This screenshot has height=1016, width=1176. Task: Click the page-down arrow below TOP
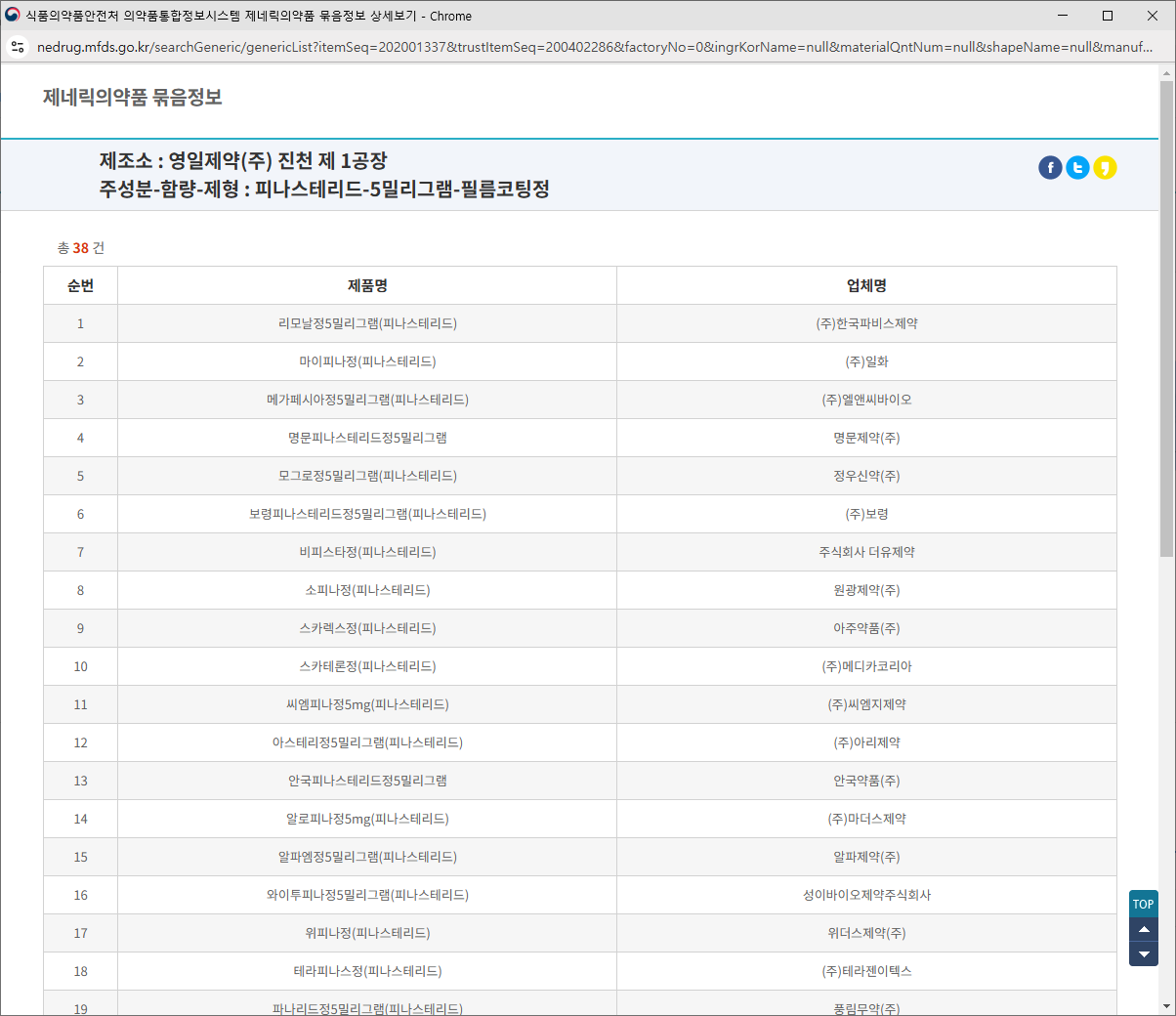[x=1144, y=954]
